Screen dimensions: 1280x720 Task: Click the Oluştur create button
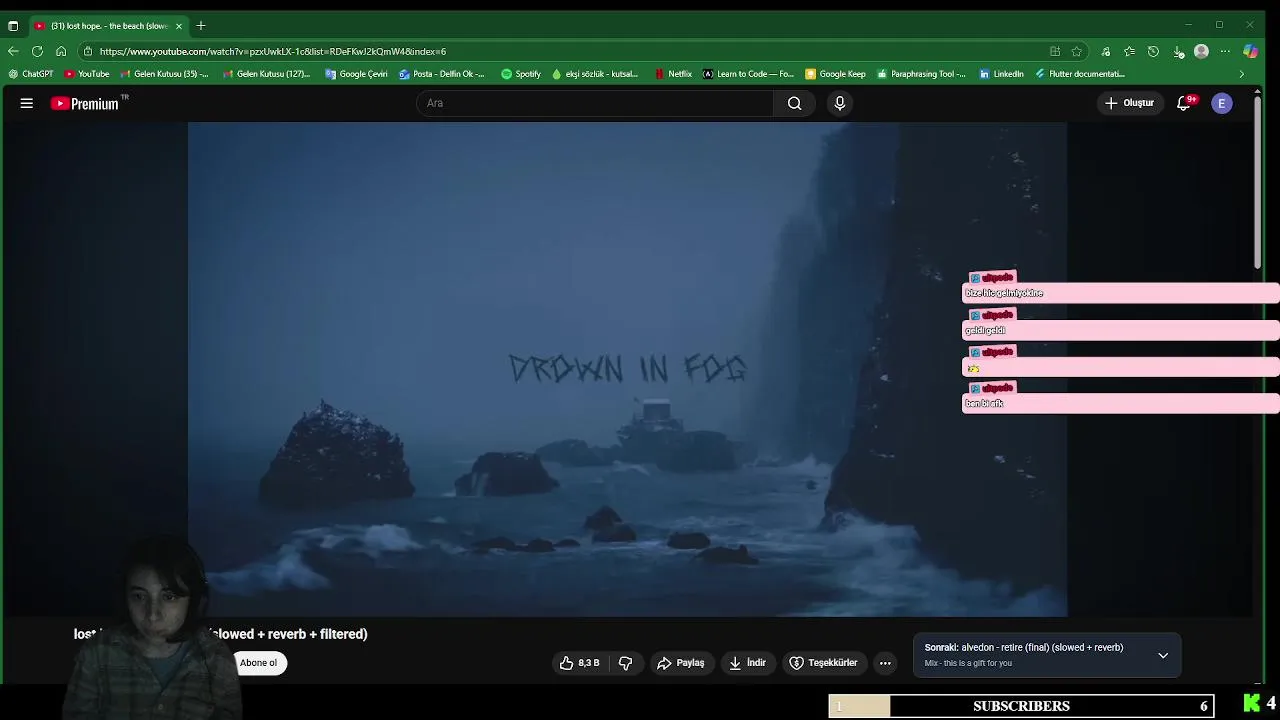[x=1129, y=103]
